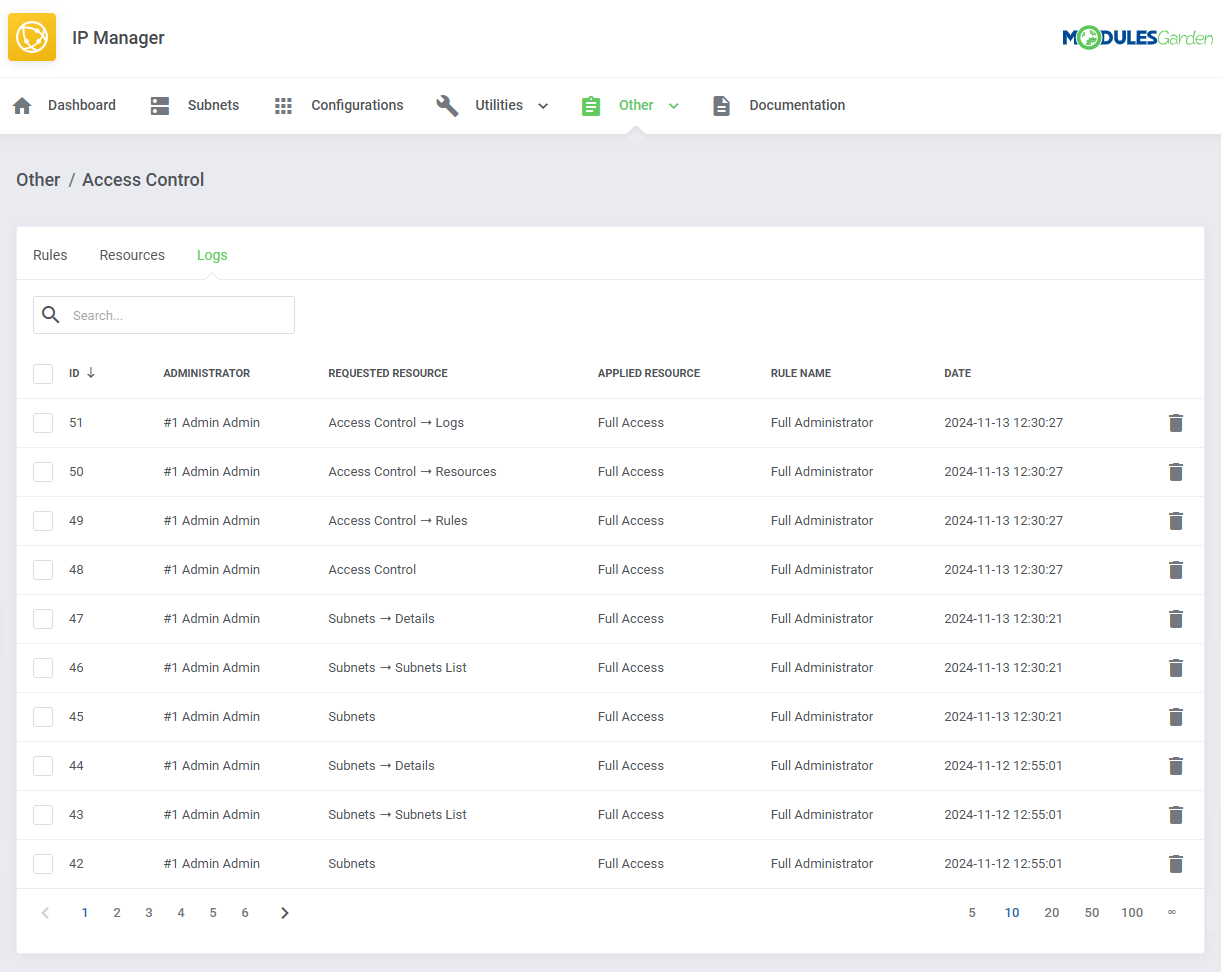Viewport: 1221px width, 972px height.
Task: Show 10 entries per page
Action: click(1012, 913)
